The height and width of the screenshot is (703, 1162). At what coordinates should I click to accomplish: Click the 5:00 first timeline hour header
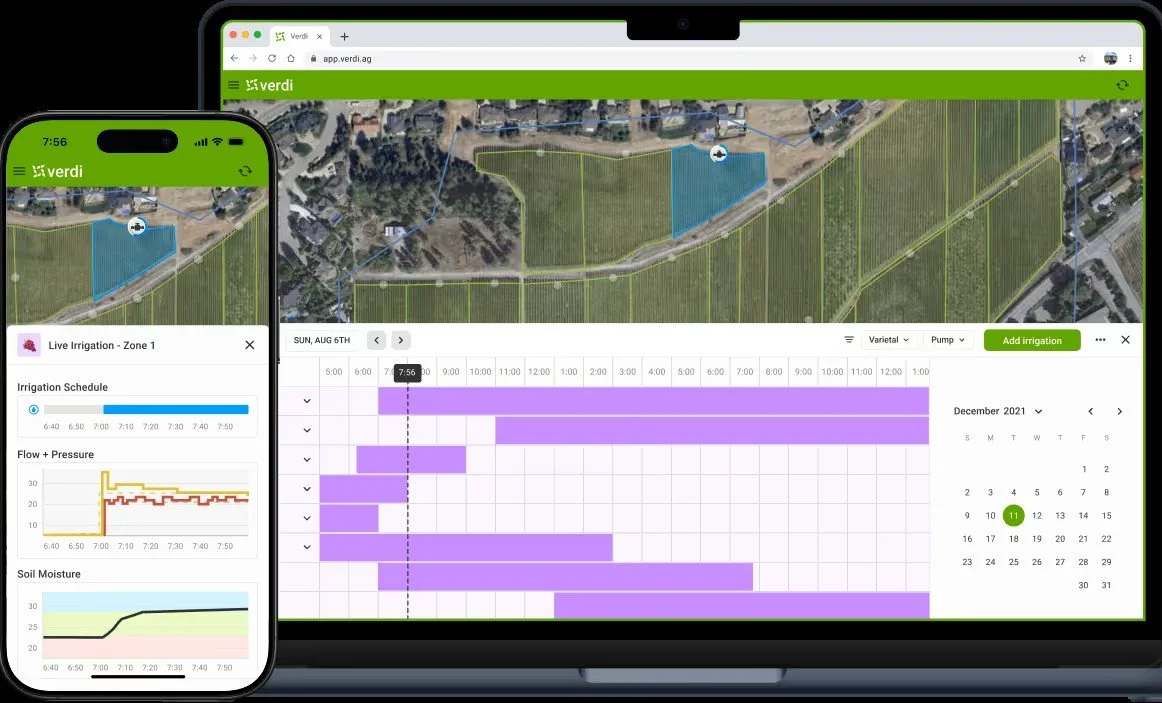click(x=333, y=372)
